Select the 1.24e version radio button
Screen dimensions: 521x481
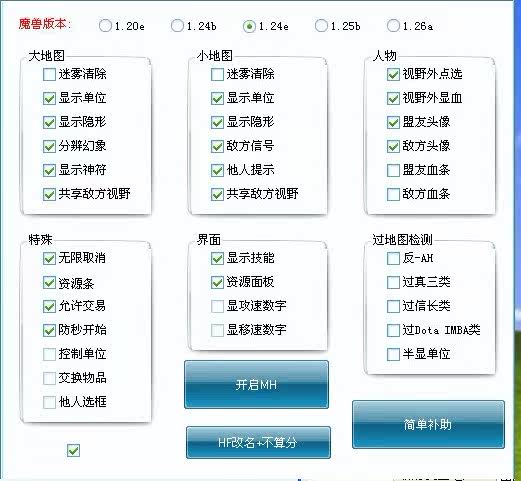pyautogui.click(x=249, y=26)
